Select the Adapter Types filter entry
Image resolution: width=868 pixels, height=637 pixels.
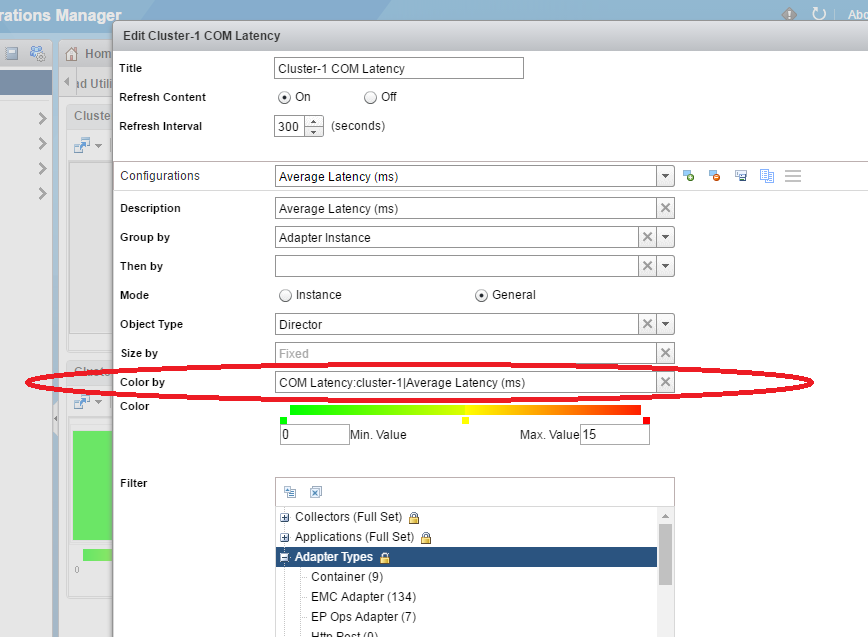(335, 556)
